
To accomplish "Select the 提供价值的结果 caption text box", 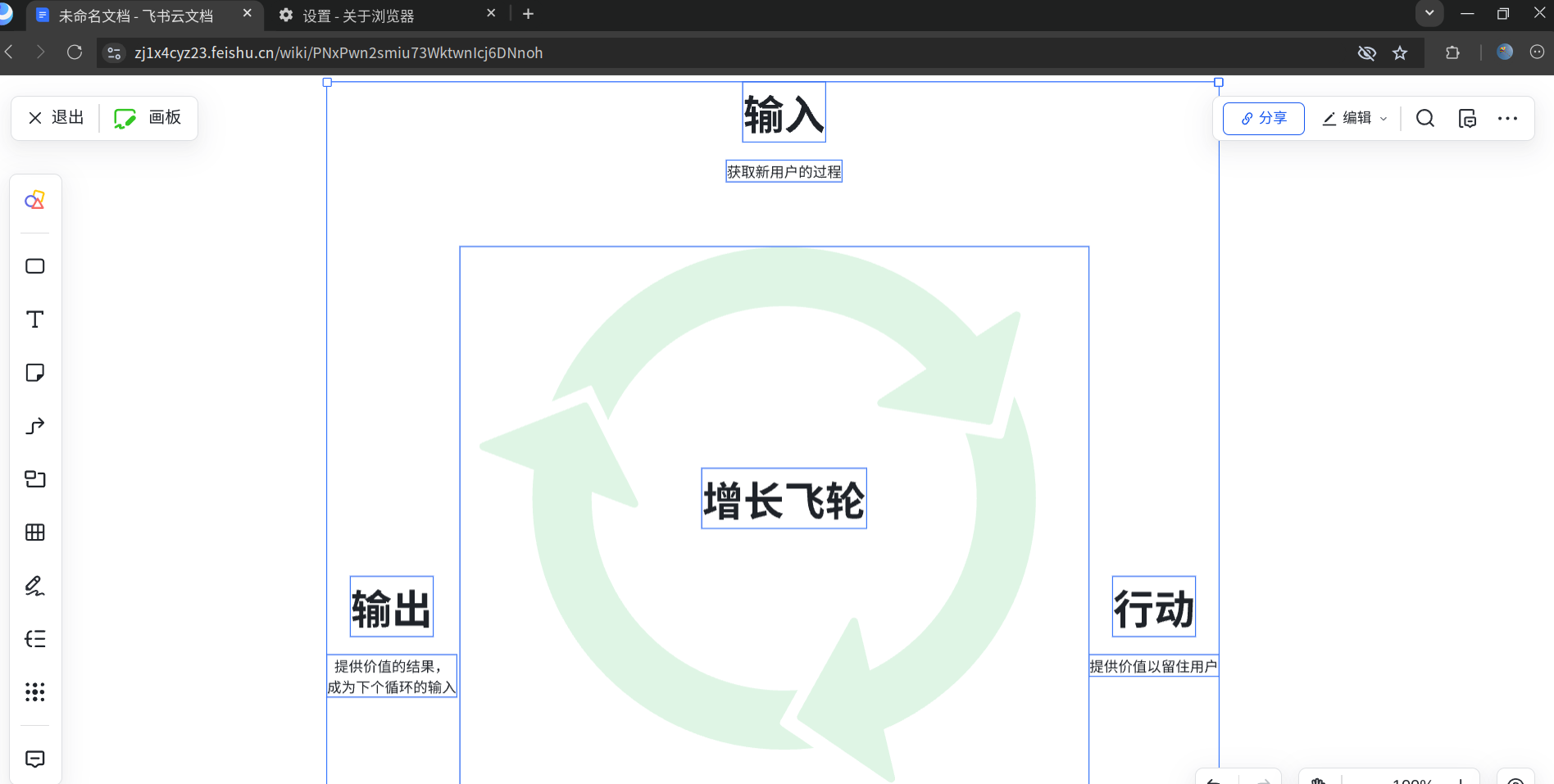I will coord(392,677).
